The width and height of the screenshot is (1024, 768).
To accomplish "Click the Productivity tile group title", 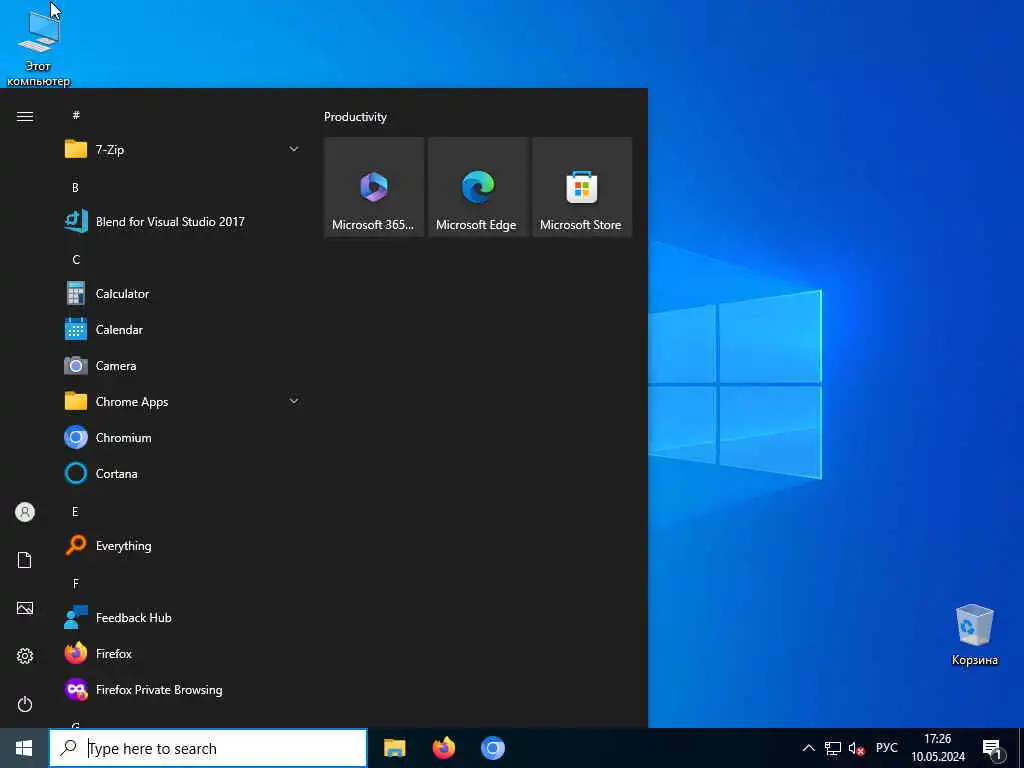I will pos(355,117).
